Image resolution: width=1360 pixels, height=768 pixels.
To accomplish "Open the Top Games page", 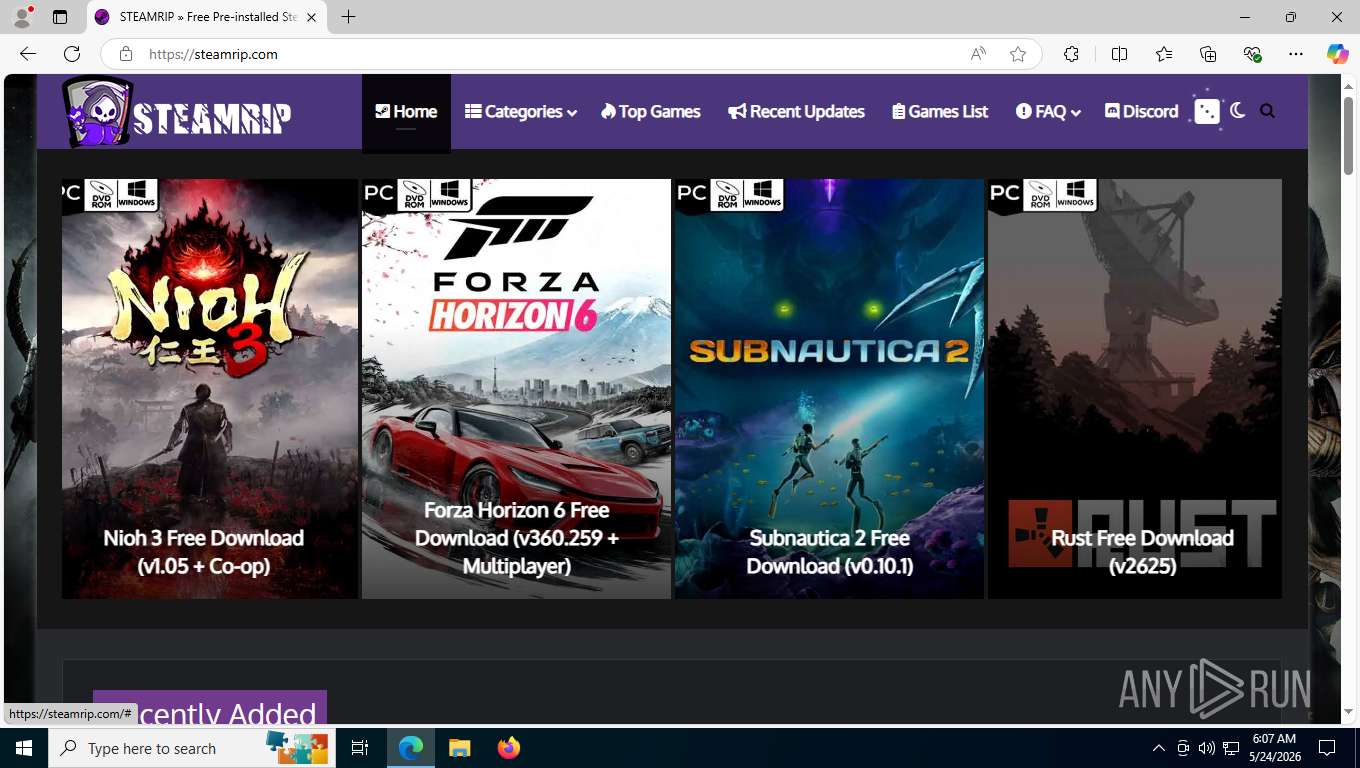I will [x=651, y=112].
